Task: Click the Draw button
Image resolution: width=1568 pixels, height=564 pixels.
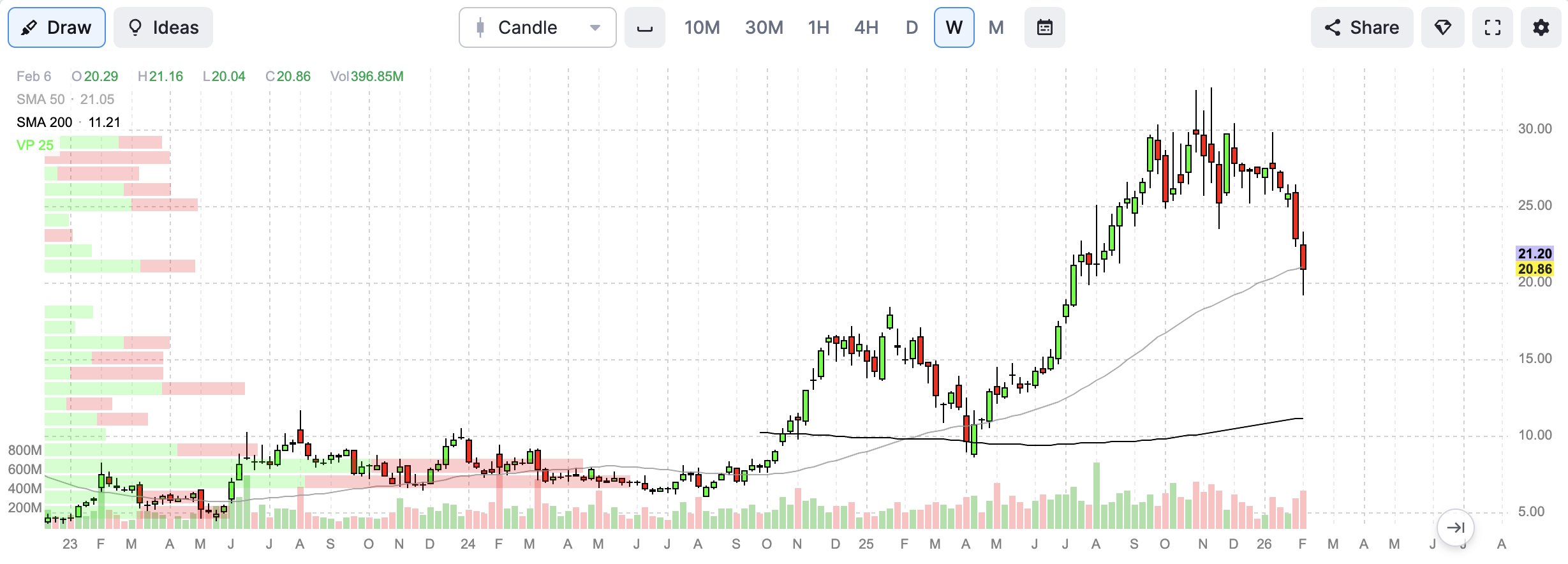Action: point(57,27)
